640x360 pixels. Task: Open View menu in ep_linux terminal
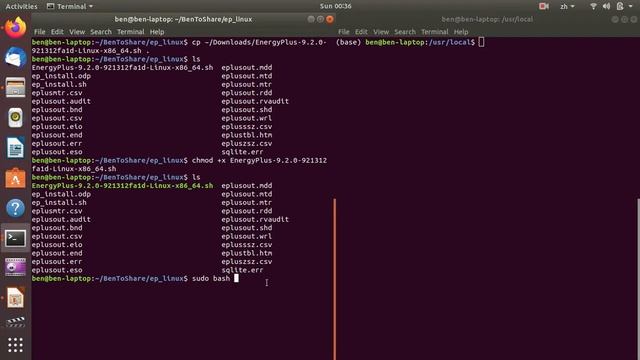[77, 32]
